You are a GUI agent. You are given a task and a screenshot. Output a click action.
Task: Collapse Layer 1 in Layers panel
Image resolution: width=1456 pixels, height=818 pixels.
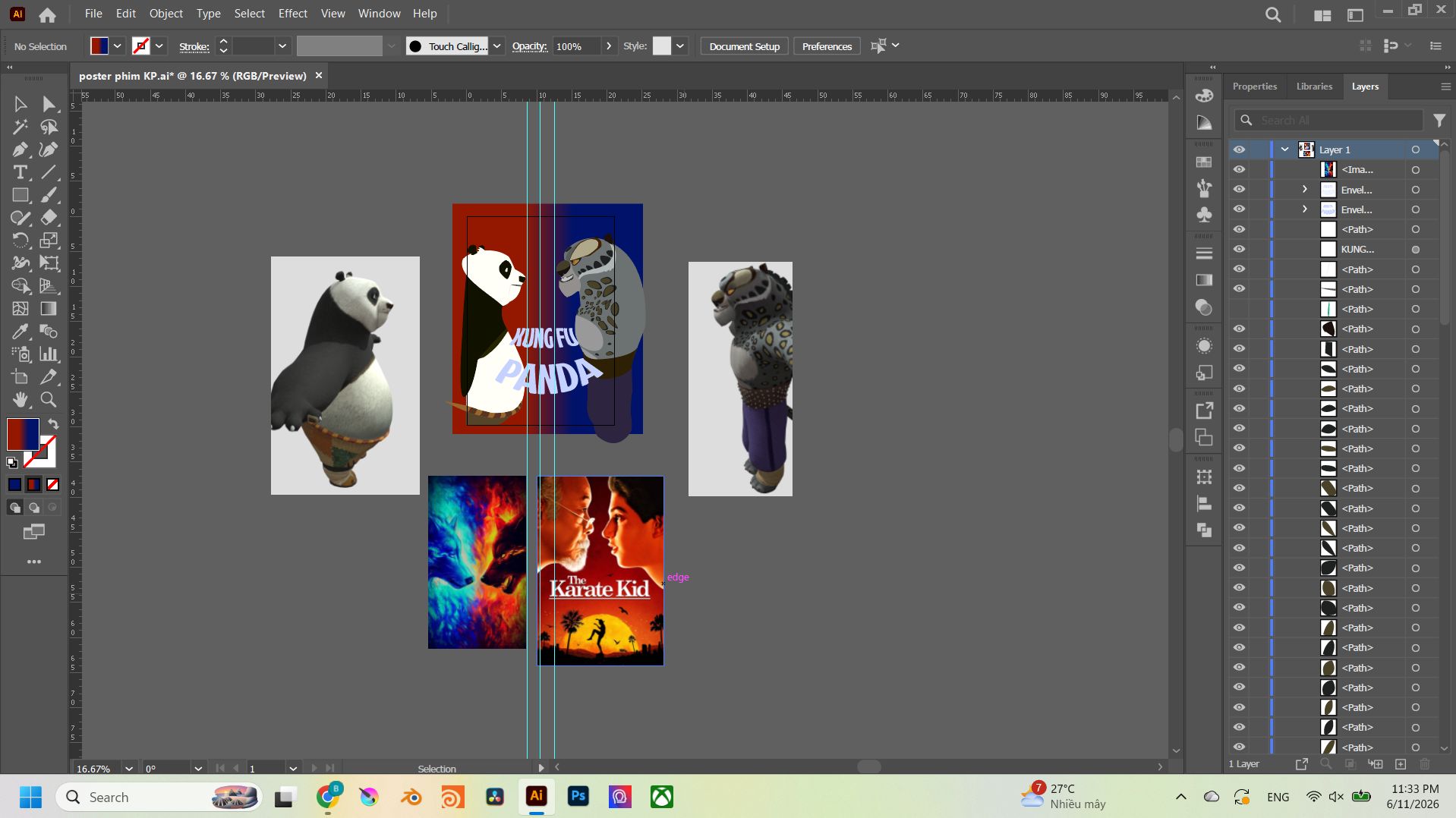coord(1284,149)
